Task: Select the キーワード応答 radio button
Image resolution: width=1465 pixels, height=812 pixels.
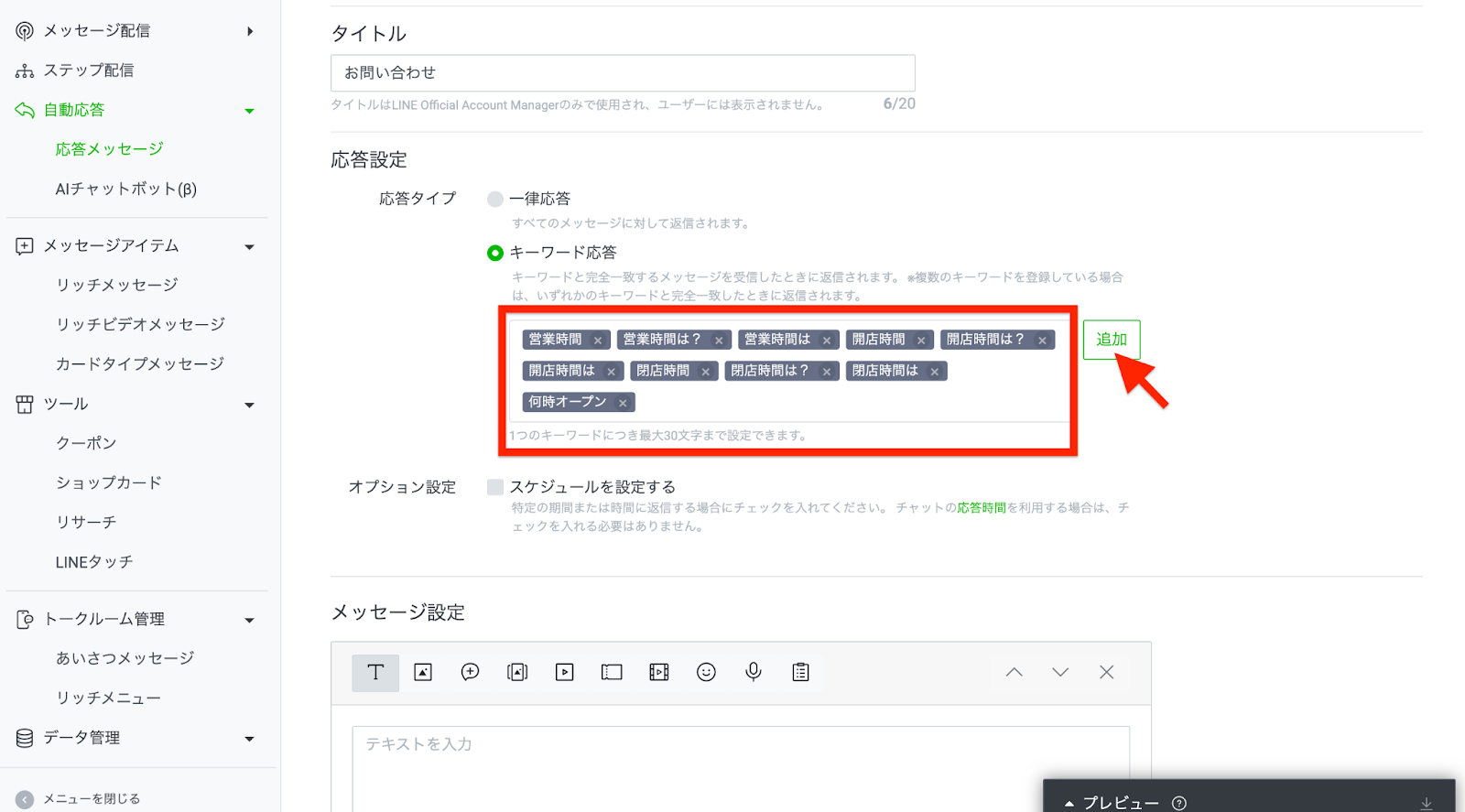Action: [495, 253]
